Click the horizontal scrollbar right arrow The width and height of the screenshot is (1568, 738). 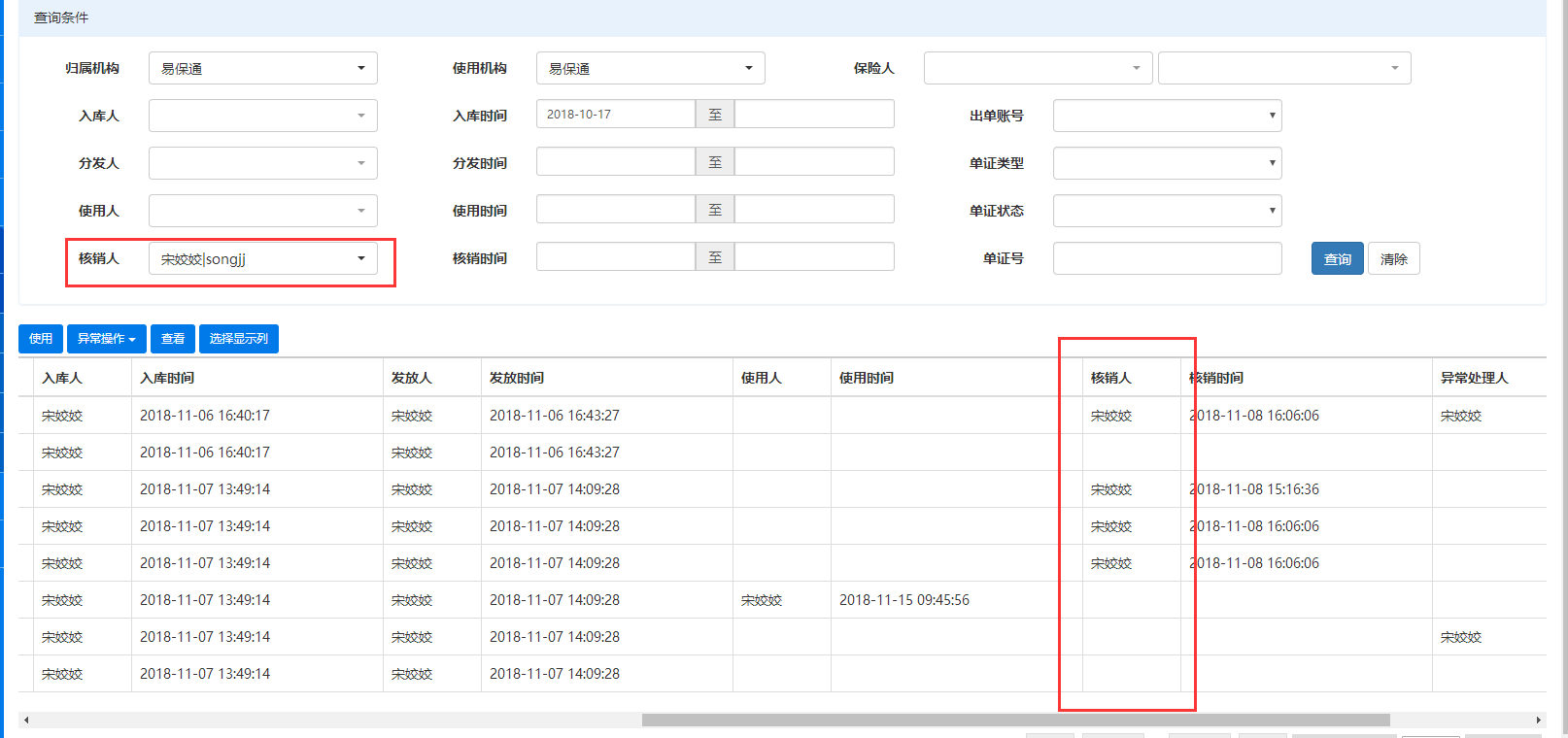coord(1538,721)
